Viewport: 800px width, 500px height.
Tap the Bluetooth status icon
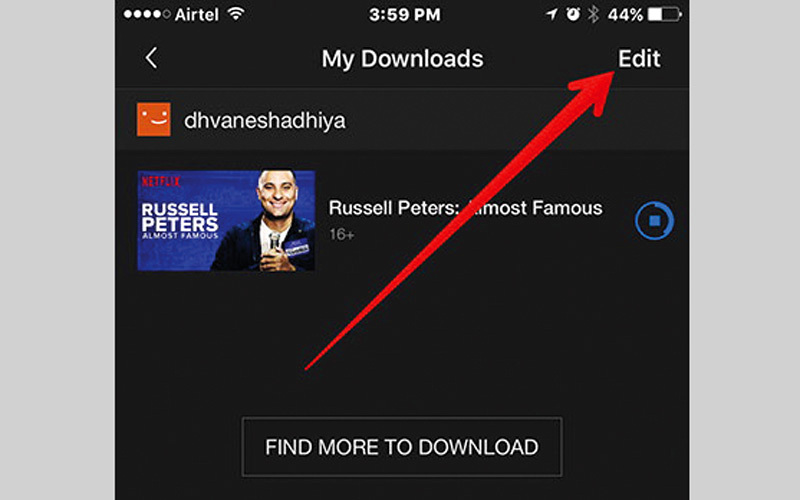pyautogui.click(x=593, y=14)
